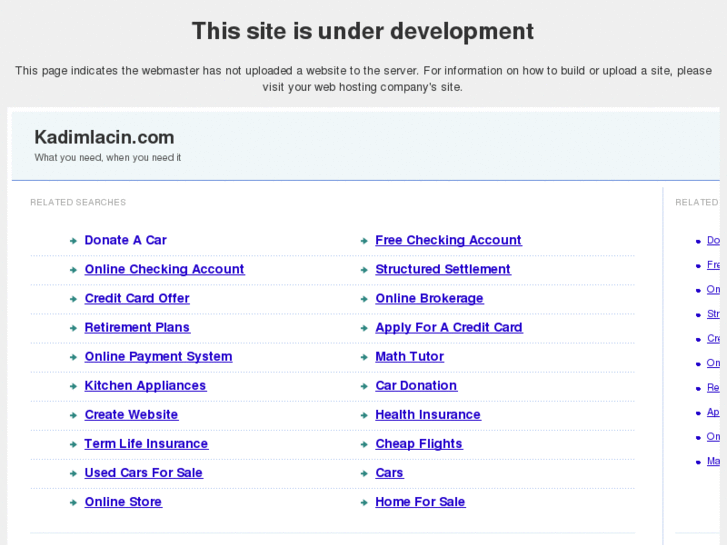Click the arrow icon beside Cheap Flights
The height and width of the screenshot is (545, 727).
click(364, 444)
